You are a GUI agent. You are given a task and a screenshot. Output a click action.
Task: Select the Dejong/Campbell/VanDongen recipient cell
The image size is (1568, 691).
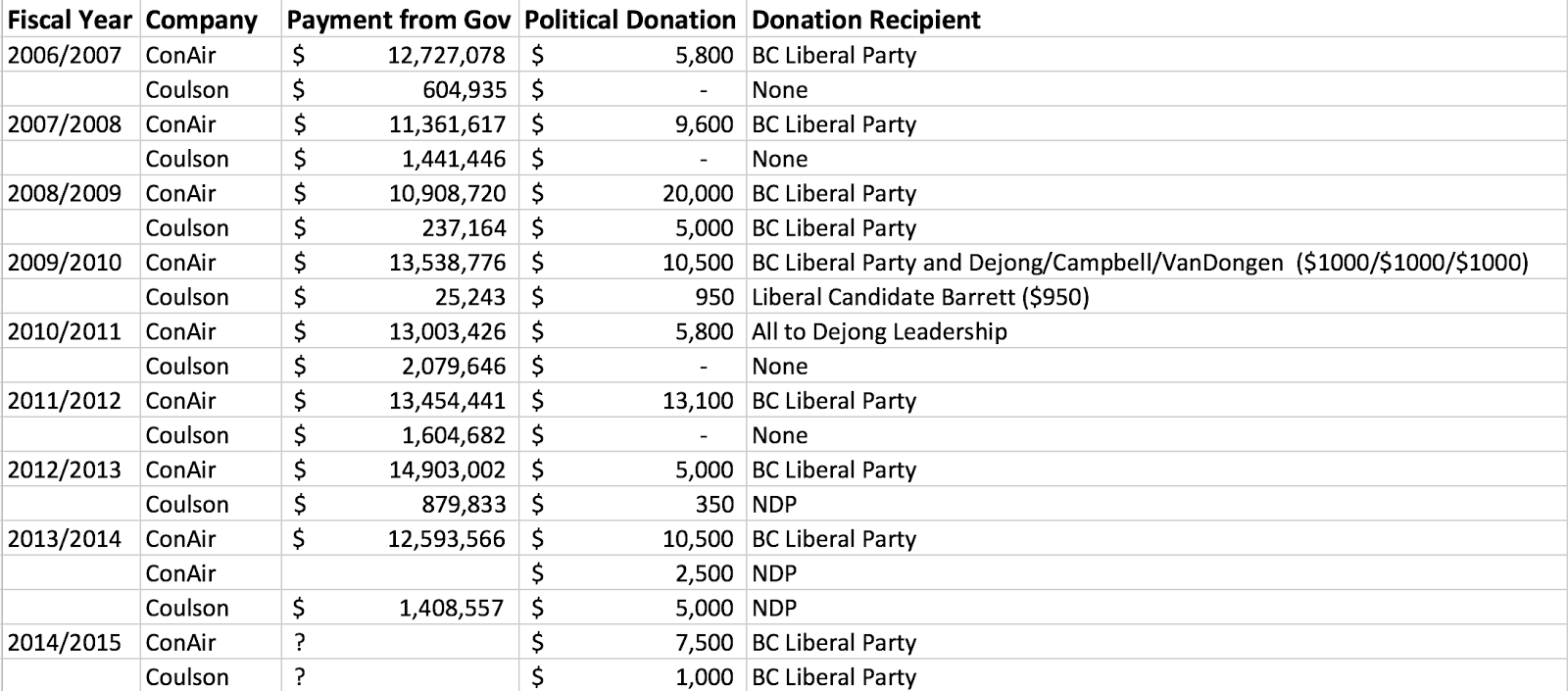point(1140,263)
